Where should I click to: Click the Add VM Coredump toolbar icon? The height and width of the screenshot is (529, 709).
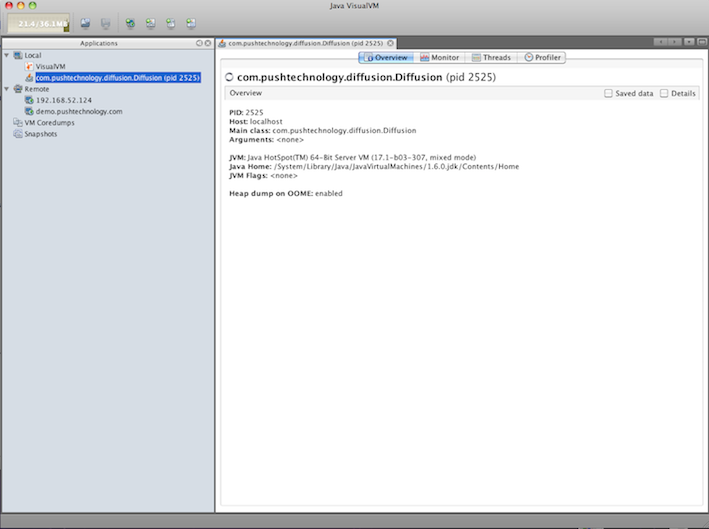[x=170, y=22]
